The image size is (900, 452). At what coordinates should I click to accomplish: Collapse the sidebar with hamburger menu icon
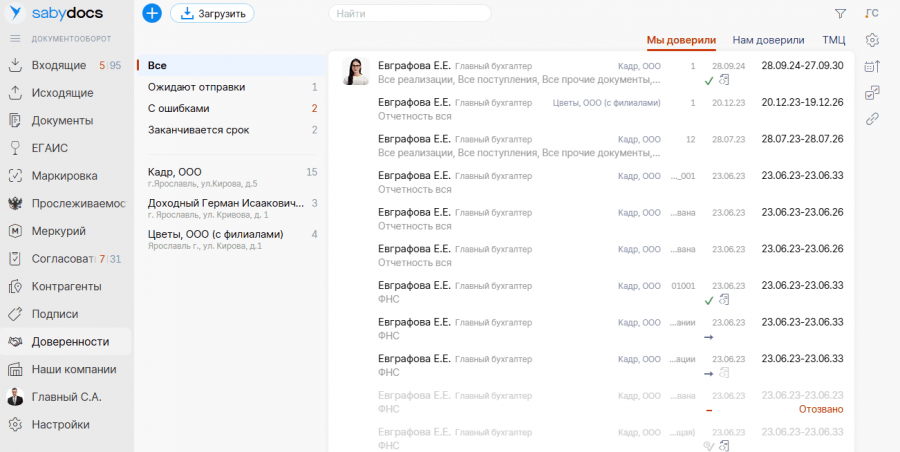[15, 39]
